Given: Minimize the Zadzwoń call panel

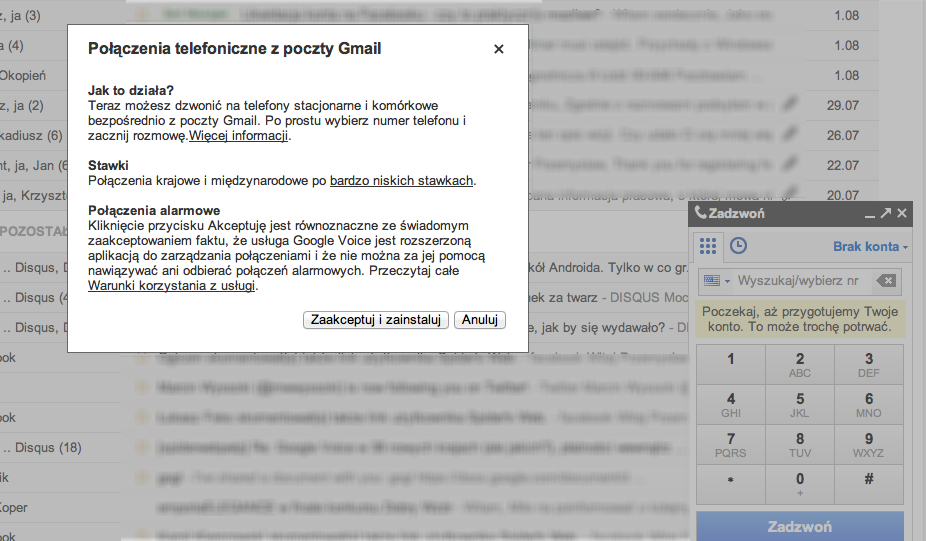Looking at the screenshot, I should tap(869, 214).
